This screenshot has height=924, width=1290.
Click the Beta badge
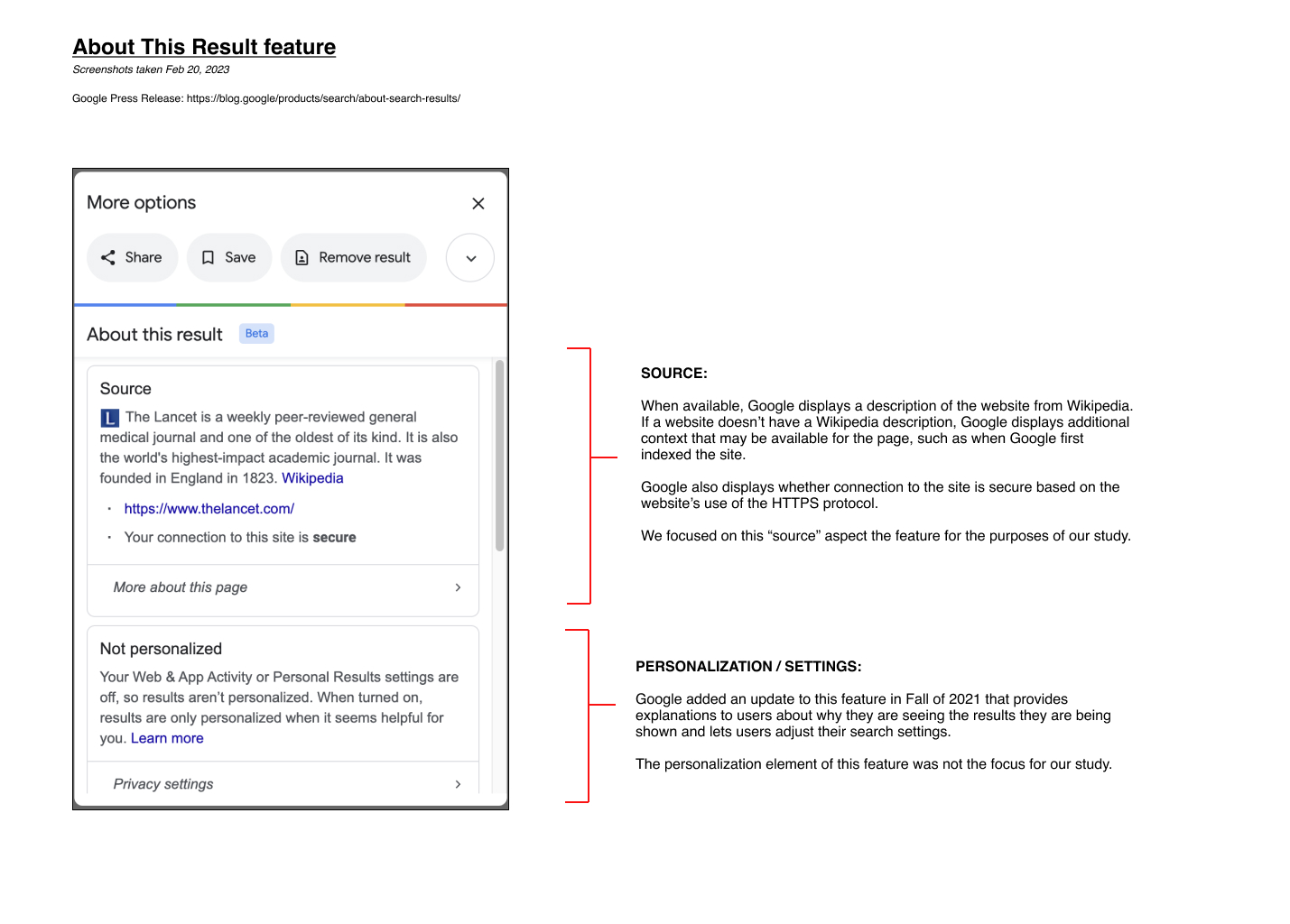(x=256, y=334)
